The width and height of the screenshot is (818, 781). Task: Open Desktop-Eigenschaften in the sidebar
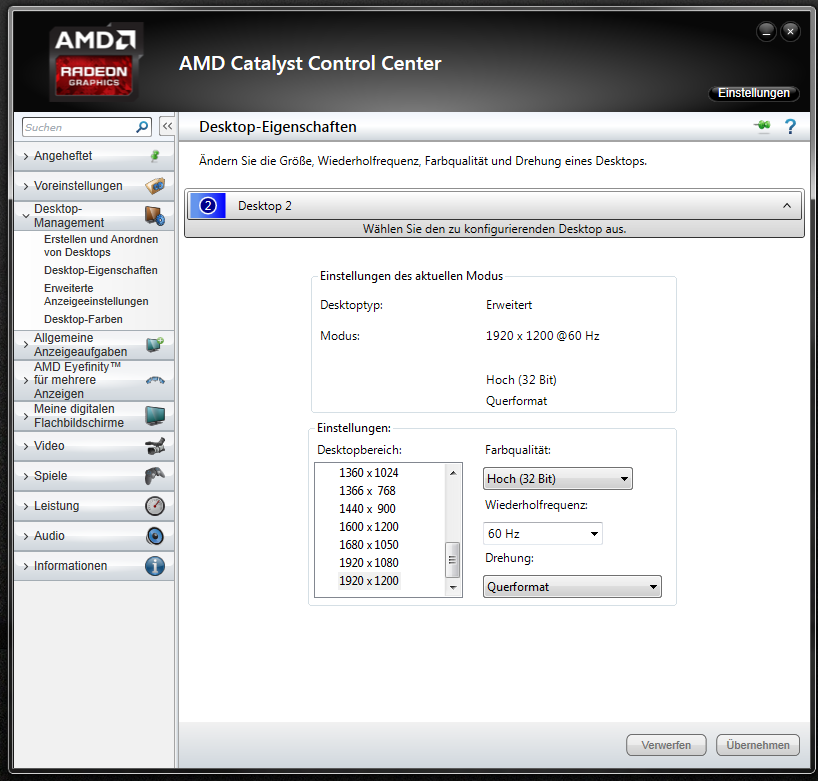101,270
